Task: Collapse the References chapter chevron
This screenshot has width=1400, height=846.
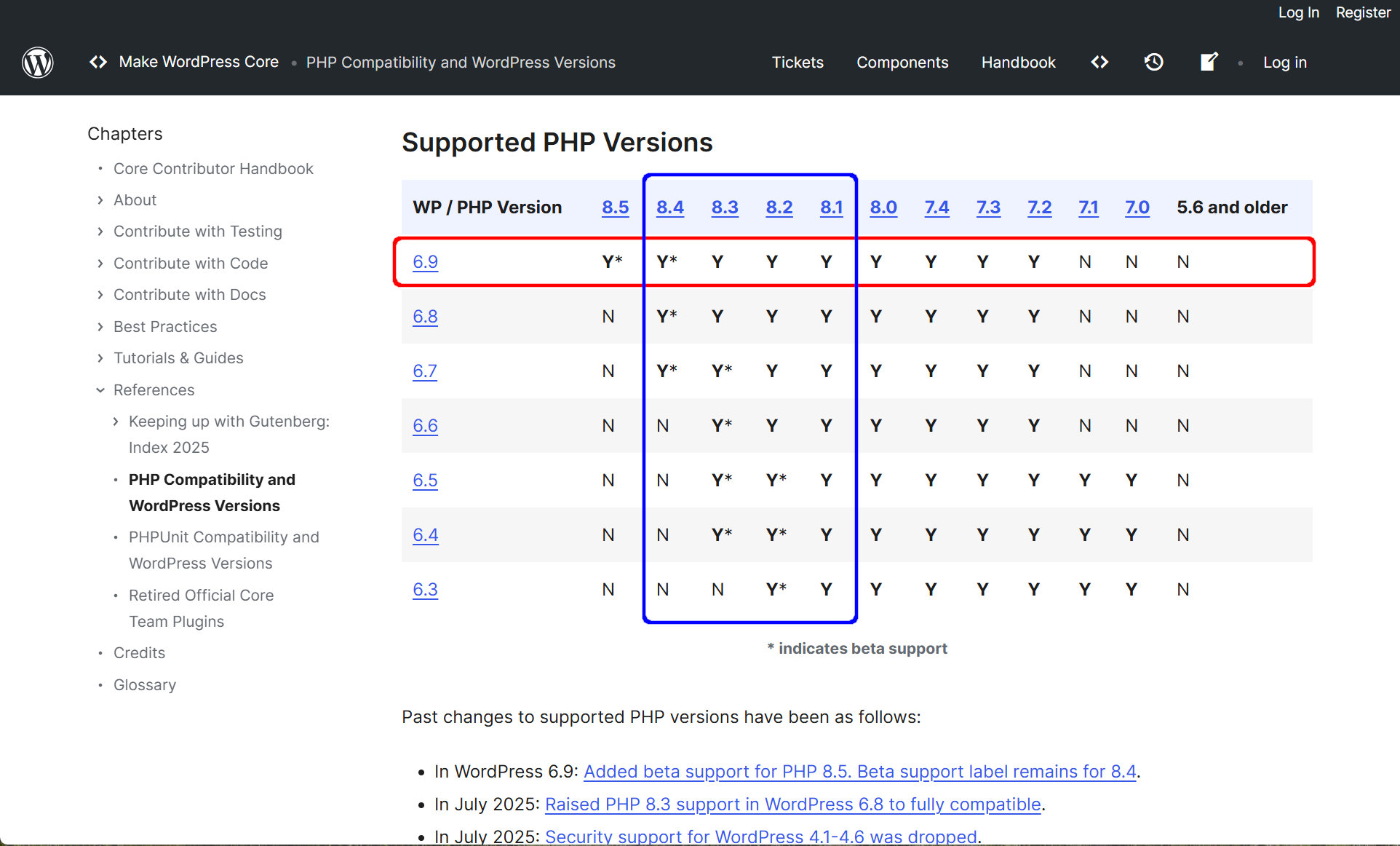Action: [100, 390]
